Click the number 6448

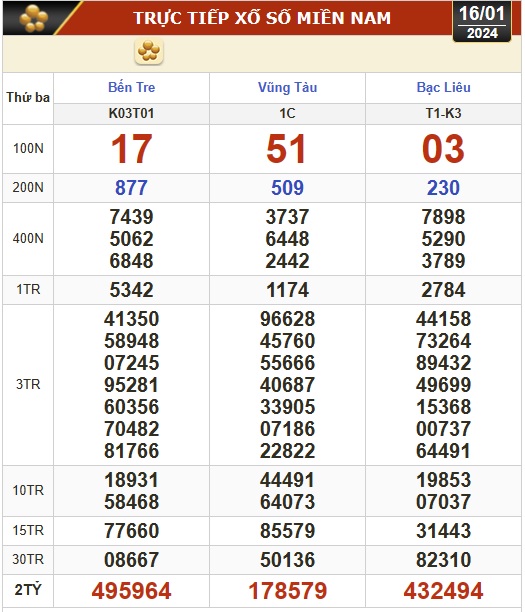pos(287,239)
